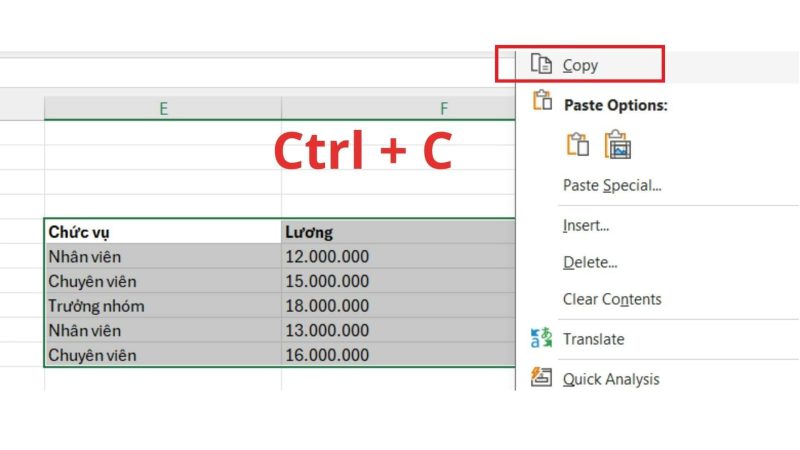Select column E header
This screenshot has height=450, width=800.
click(x=163, y=108)
